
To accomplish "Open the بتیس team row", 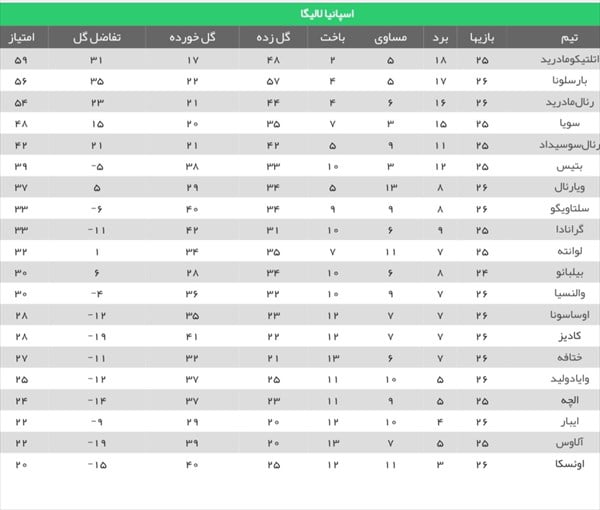I will click(x=577, y=165).
